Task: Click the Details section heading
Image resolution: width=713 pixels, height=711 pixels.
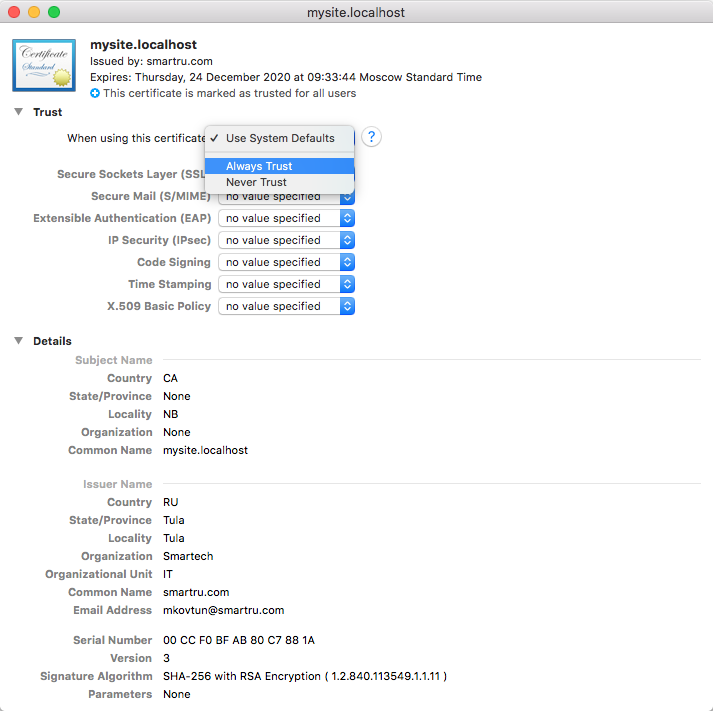Action: (x=52, y=341)
